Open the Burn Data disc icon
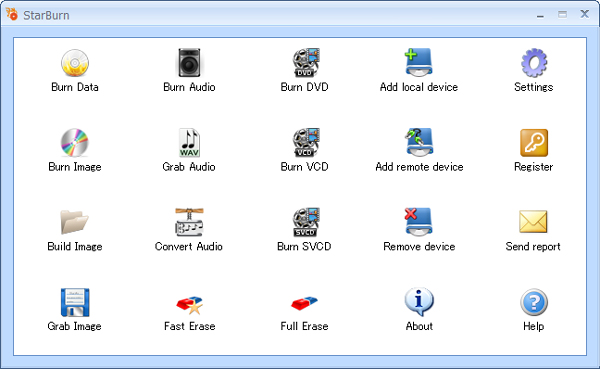 [75, 63]
